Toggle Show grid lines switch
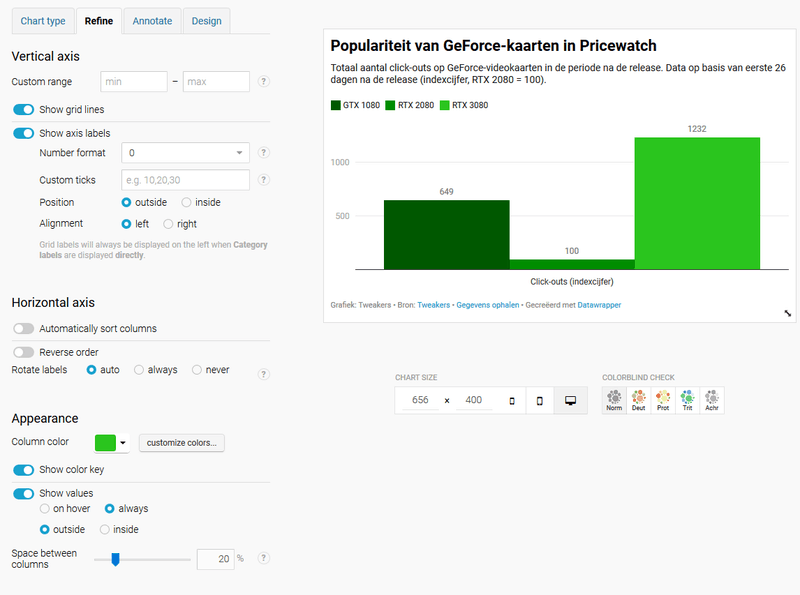The image size is (800, 595). (23, 110)
